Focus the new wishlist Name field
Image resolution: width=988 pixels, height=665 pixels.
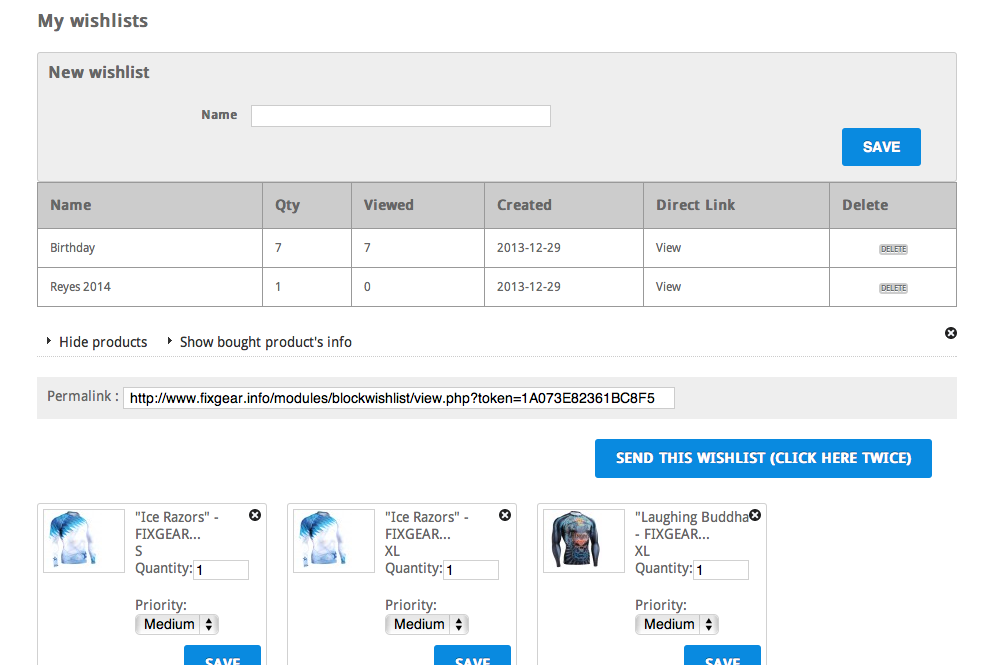click(x=400, y=116)
